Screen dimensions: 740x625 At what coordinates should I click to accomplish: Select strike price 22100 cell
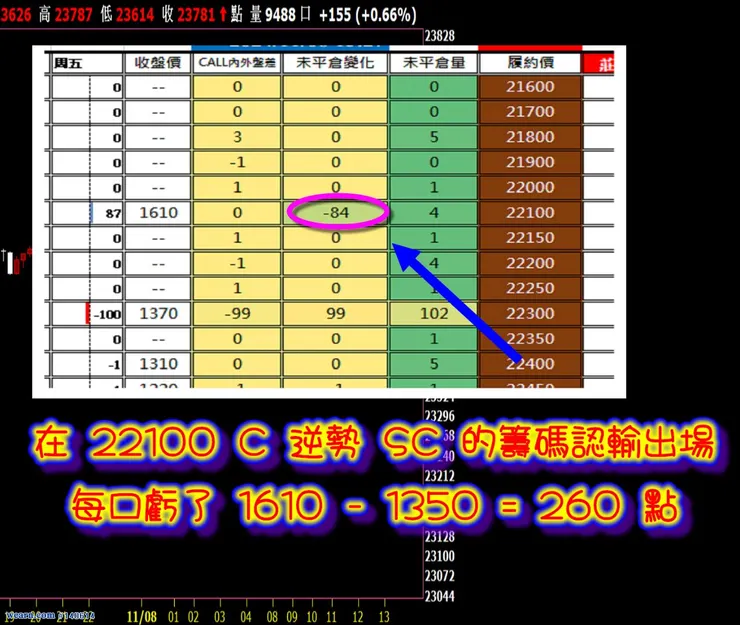[x=530, y=213]
